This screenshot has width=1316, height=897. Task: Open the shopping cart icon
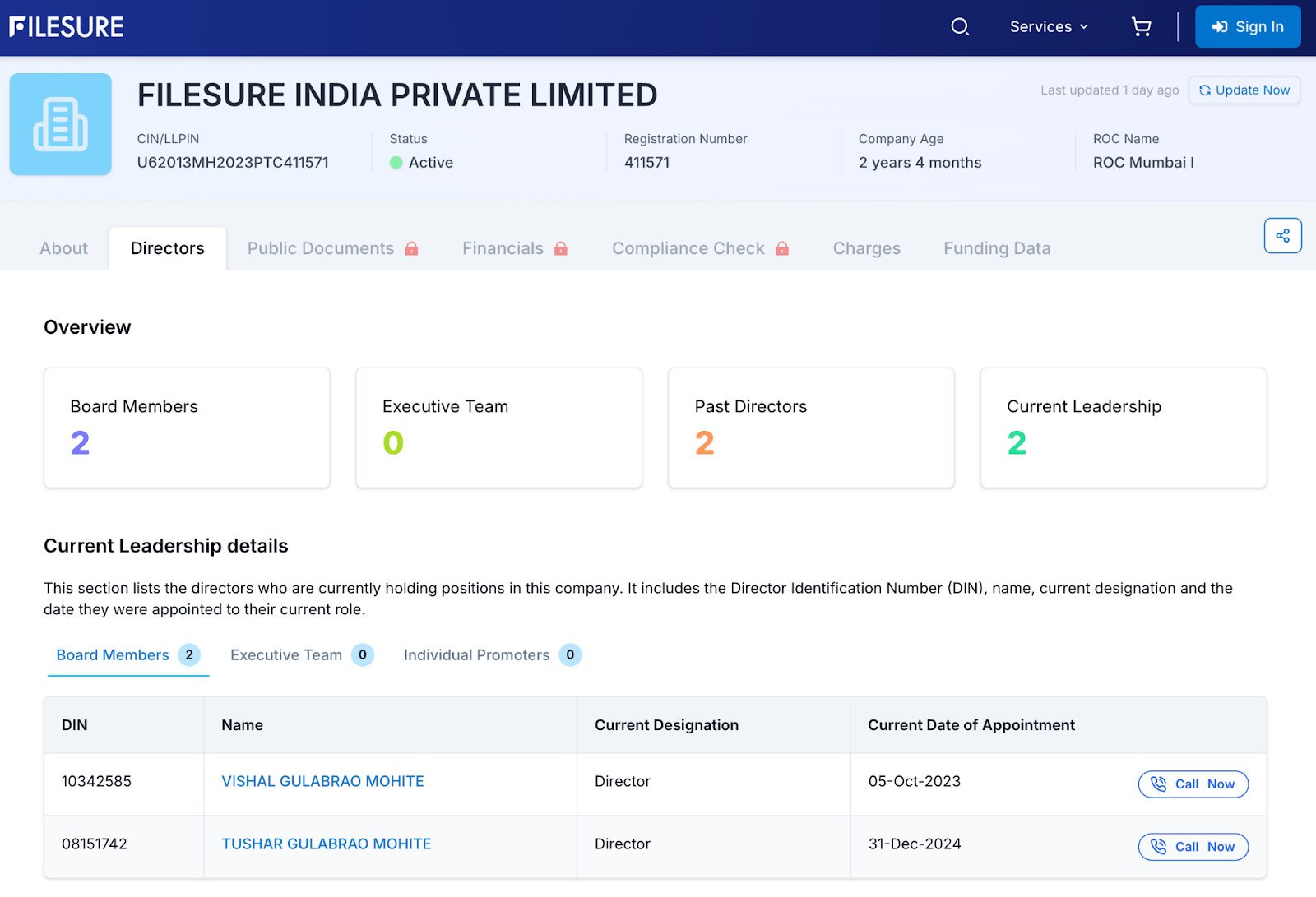(1141, 27)
